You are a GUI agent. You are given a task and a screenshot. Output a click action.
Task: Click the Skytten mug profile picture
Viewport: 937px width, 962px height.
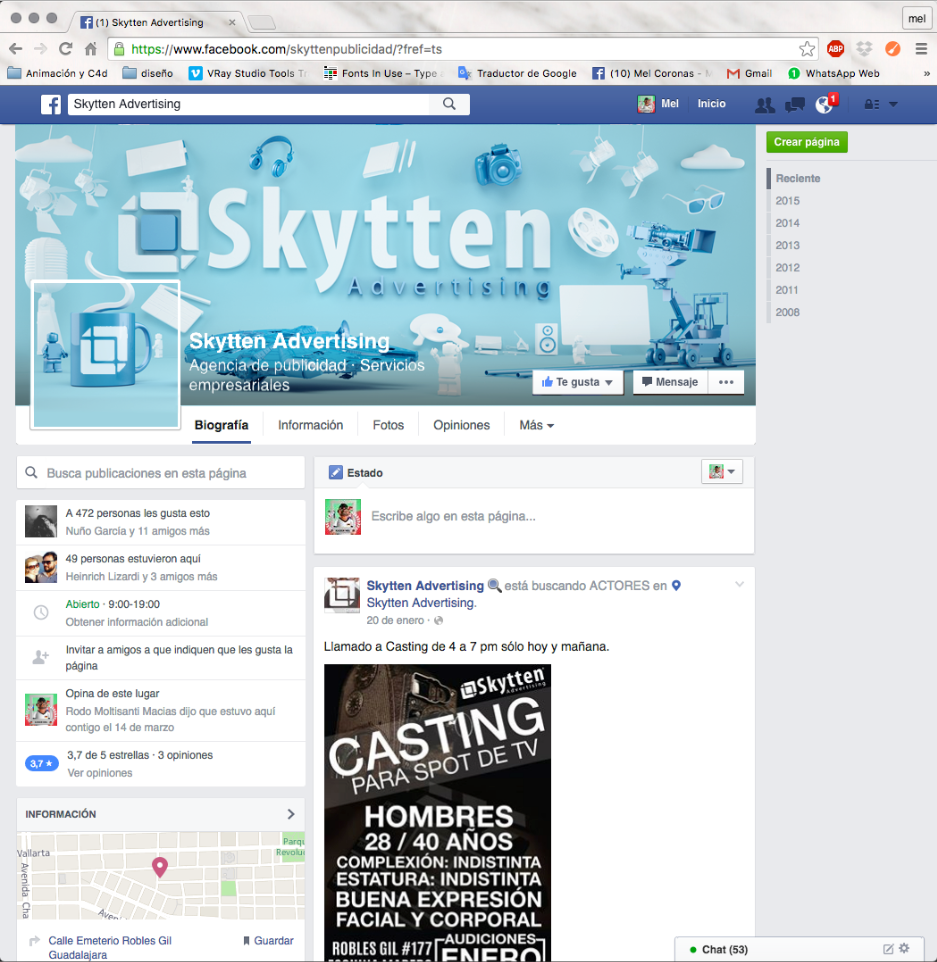point(106,355)
